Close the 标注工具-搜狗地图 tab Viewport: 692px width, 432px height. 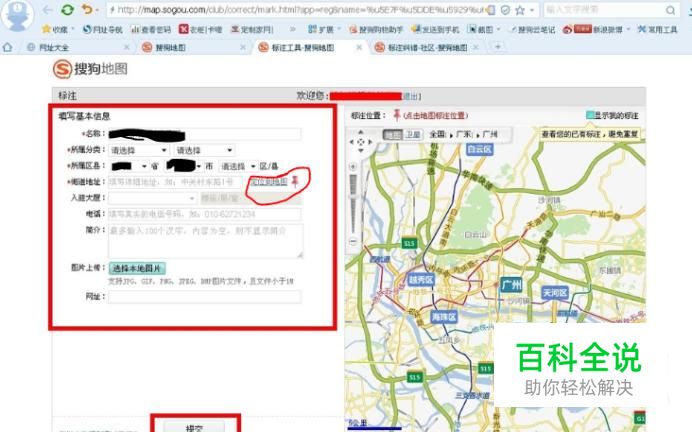[x=359, y=47]
